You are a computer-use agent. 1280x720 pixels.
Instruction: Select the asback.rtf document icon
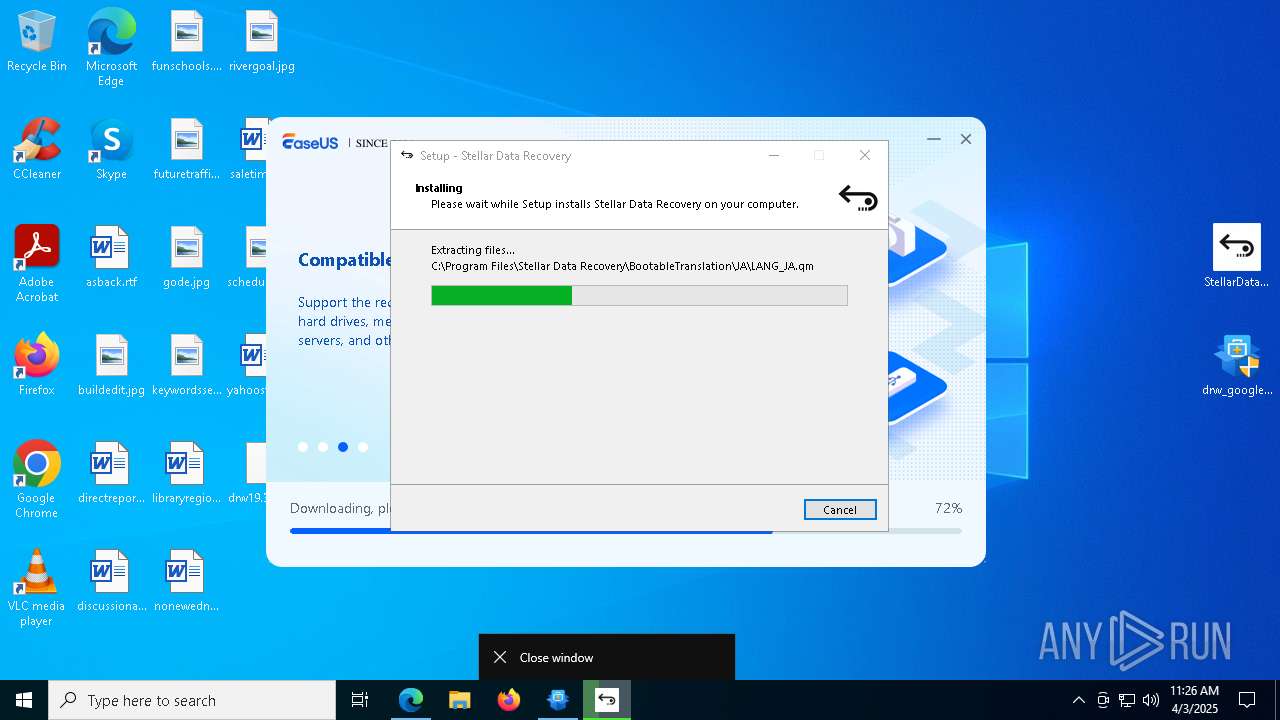111,258
